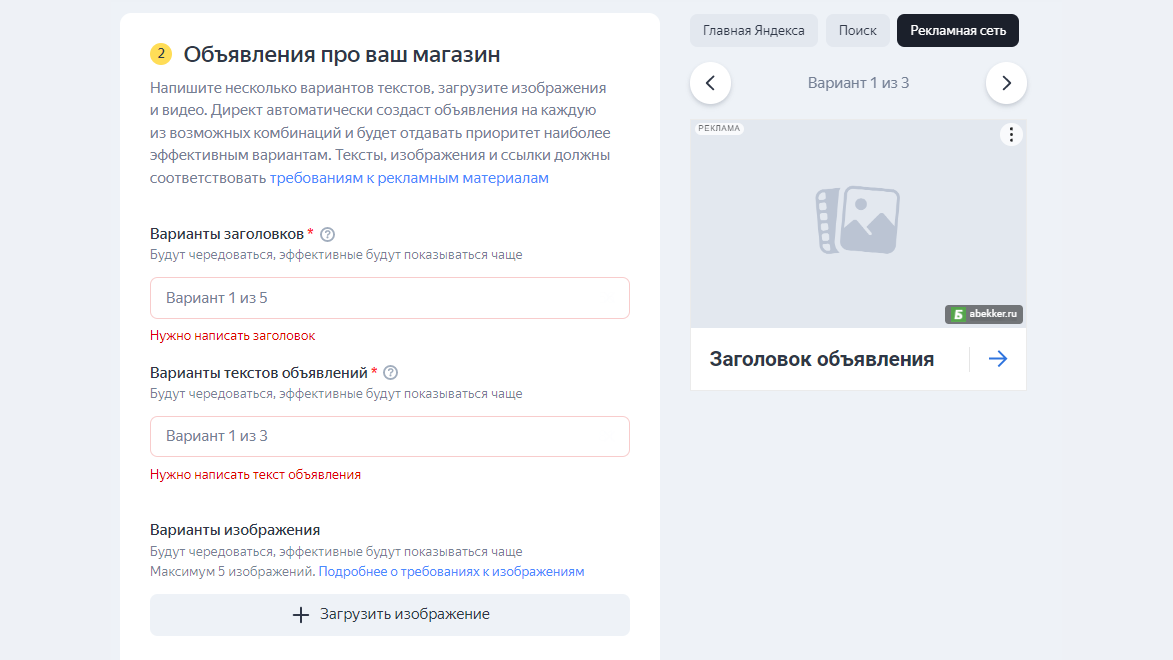1173x660 pixels.
Task: Click the plus icon on upload button
Action: point(300,615)
